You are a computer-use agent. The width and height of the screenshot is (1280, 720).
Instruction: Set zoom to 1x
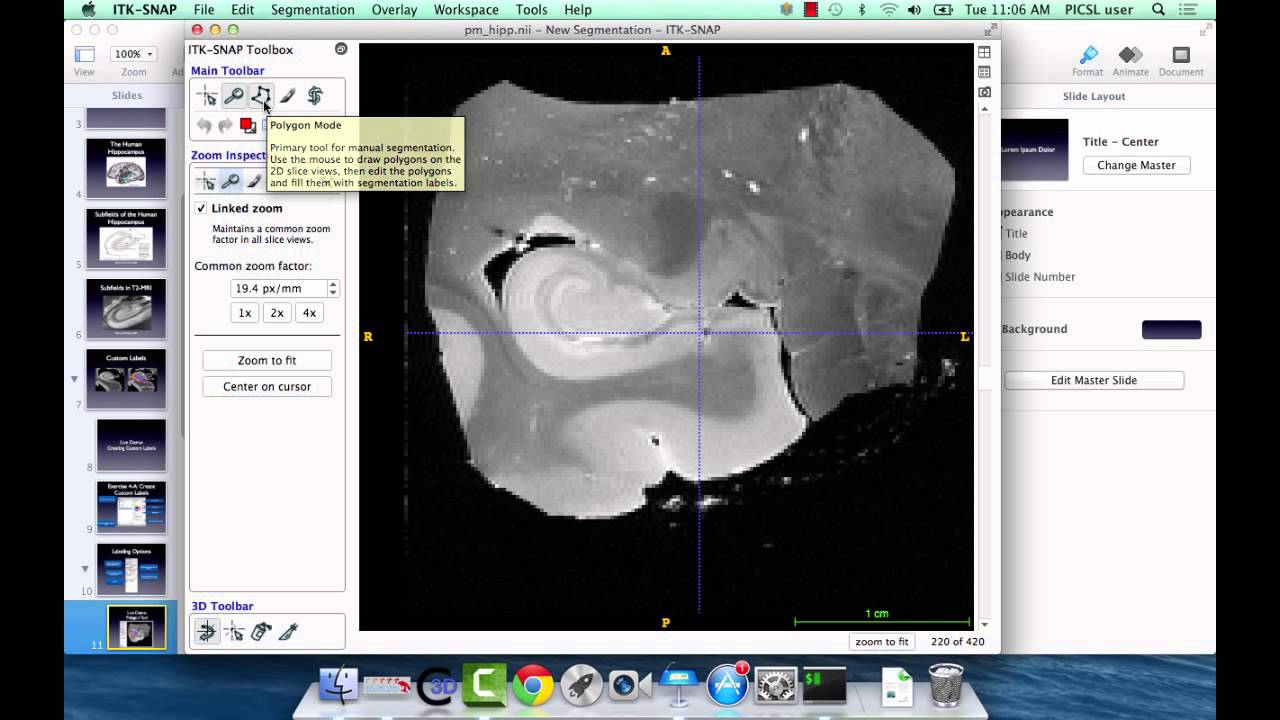coord(244,313)
